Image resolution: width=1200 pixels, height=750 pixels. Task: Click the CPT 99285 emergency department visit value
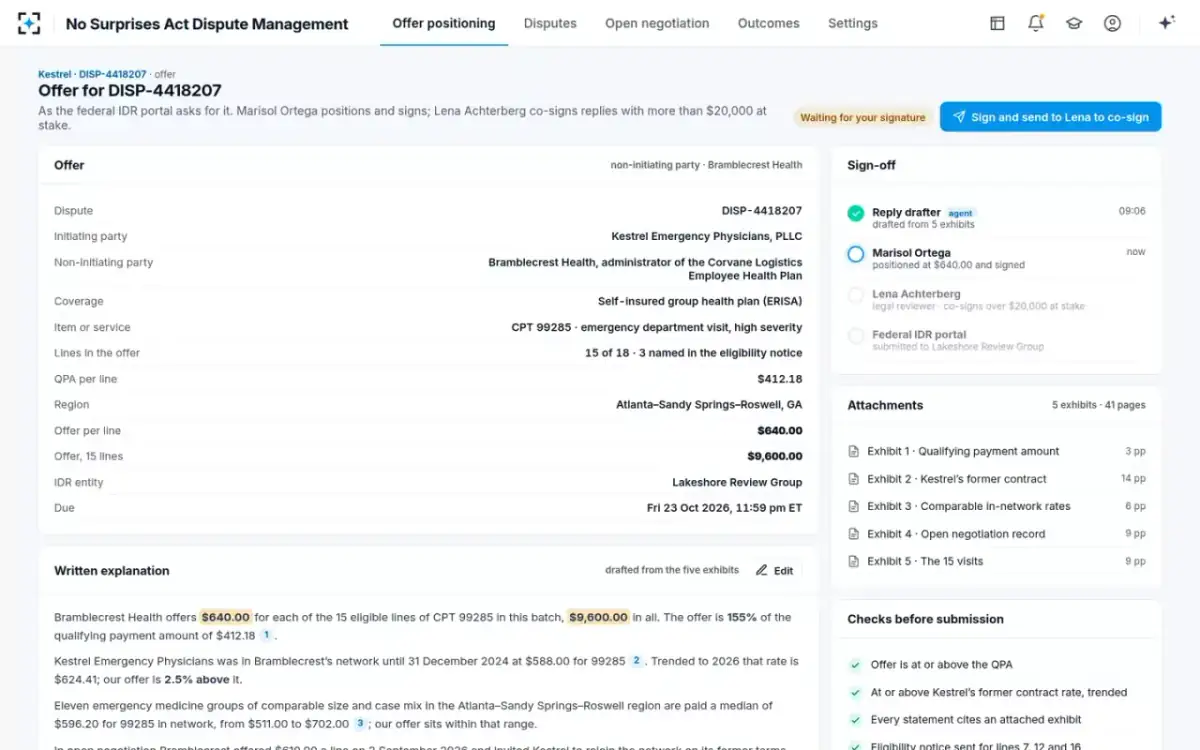click(657, 327)
